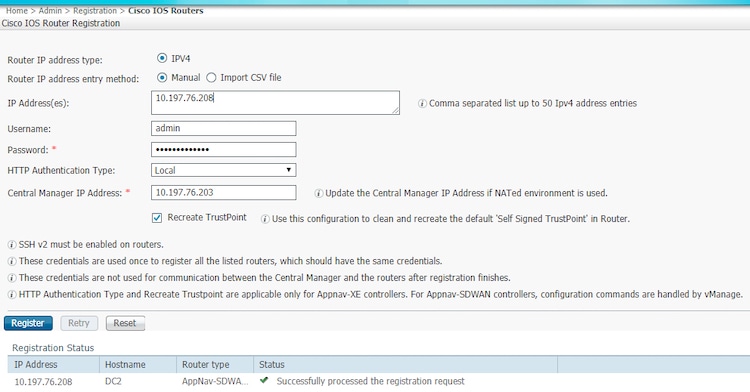
Task: Select the AppNav-SDWA... router type cell
Action: [215, 381]
